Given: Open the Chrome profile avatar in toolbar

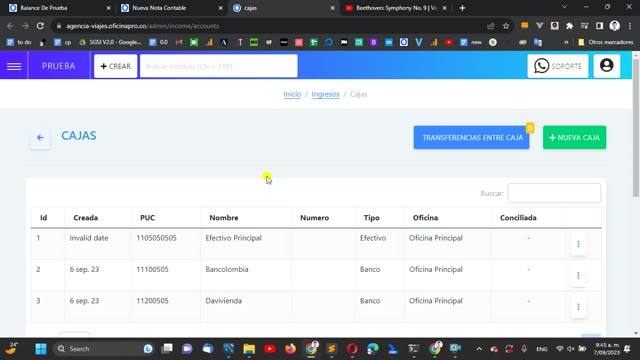Looking at the screenshot, I should (x=615, y=26).
